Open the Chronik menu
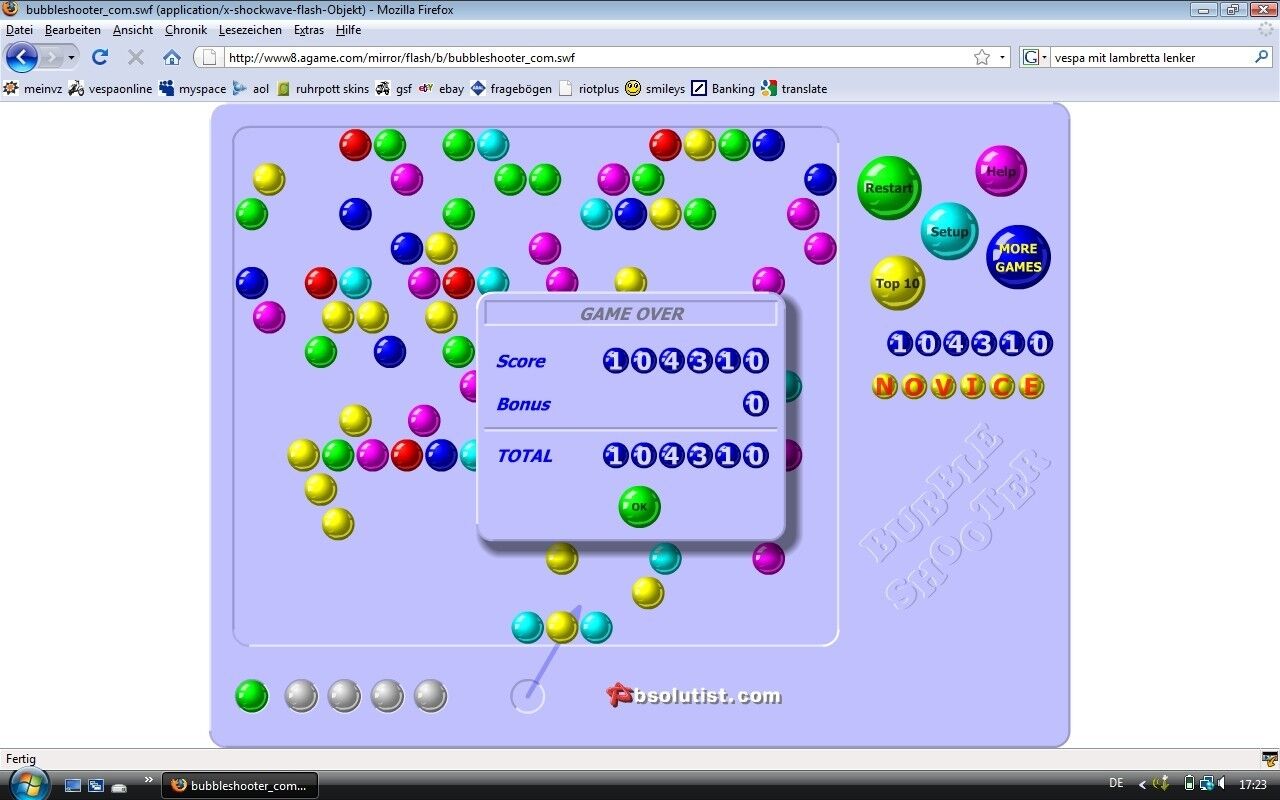The image size is (1280, 800). click(185, 30)
